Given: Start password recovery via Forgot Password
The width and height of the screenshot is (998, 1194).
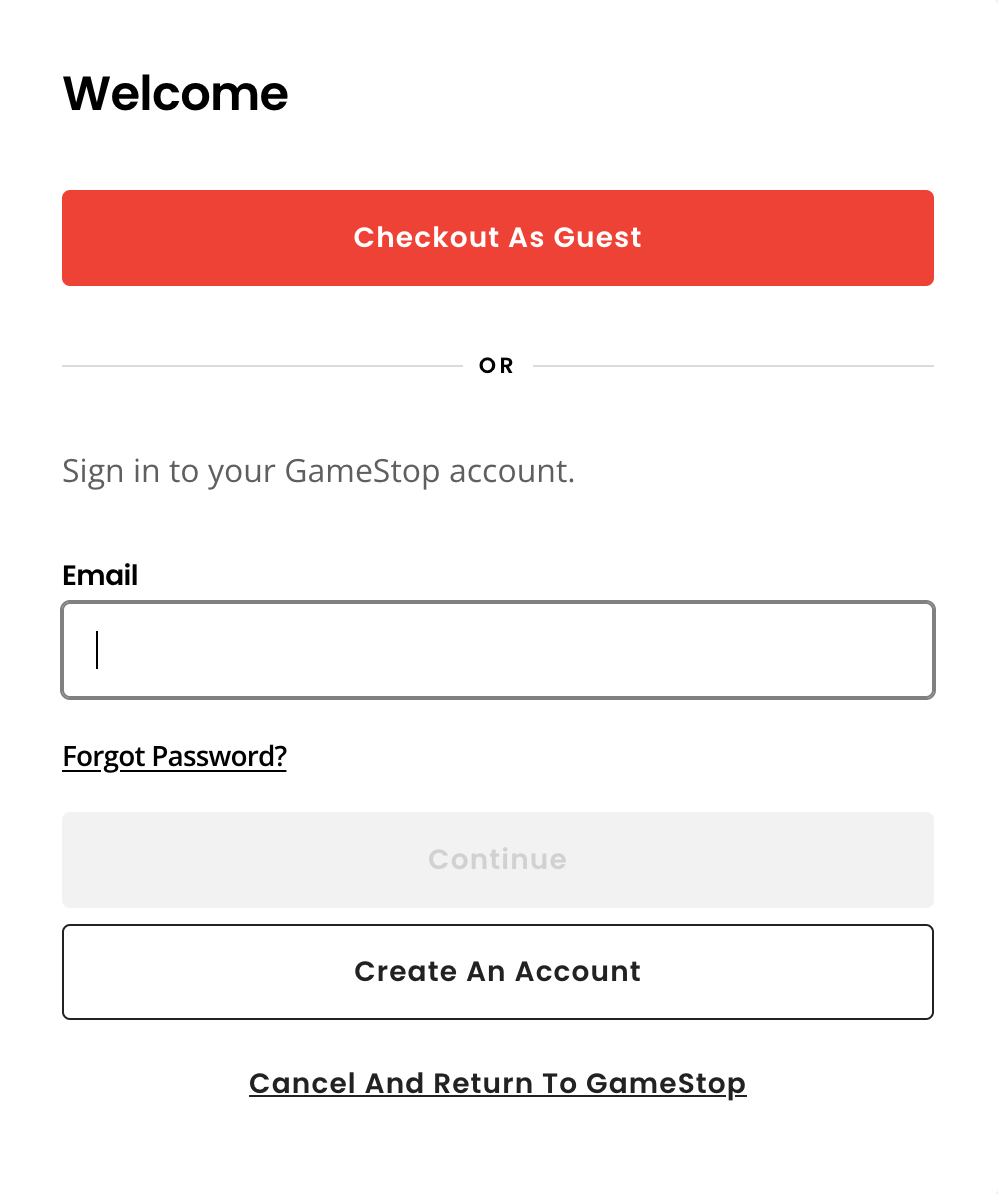Looking at the screenshot, I should point(174,756).
